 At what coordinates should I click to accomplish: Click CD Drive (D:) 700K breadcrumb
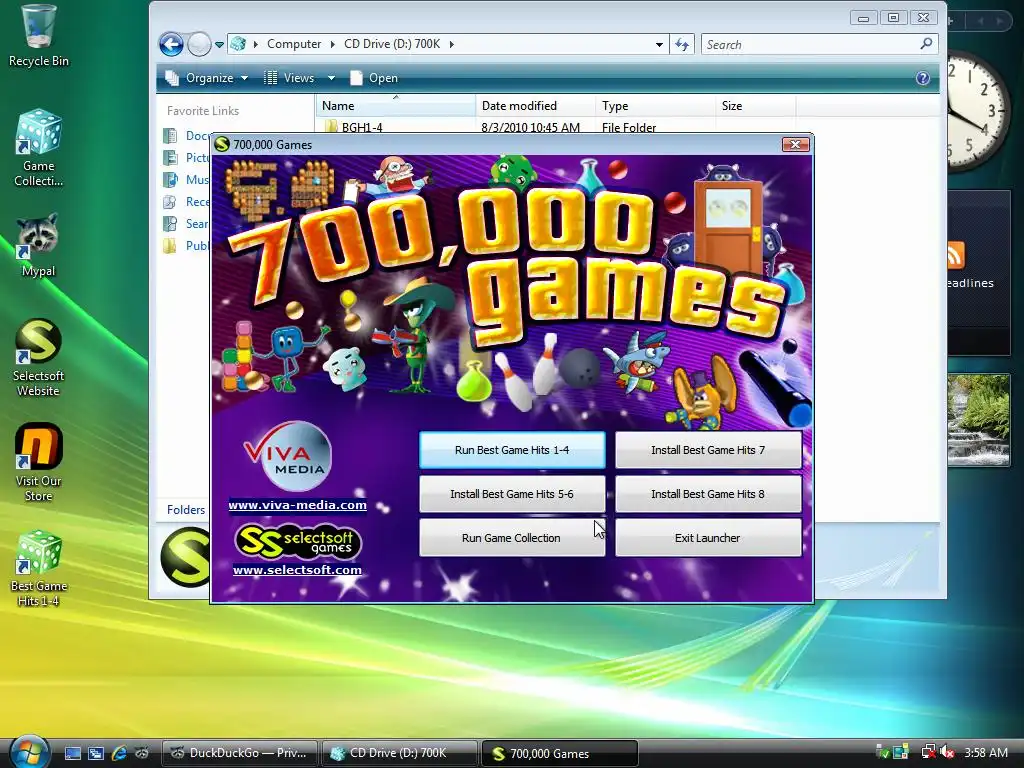392,44
